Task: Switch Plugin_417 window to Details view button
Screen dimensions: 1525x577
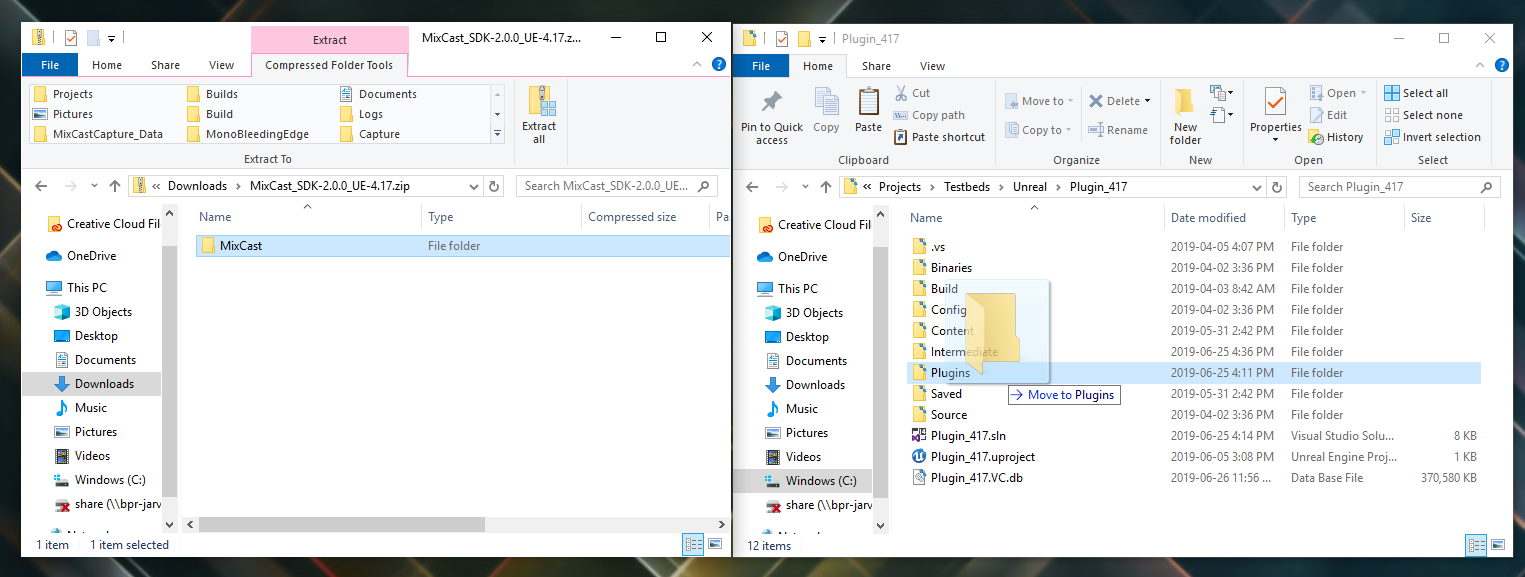Action: pos(1476,545)
